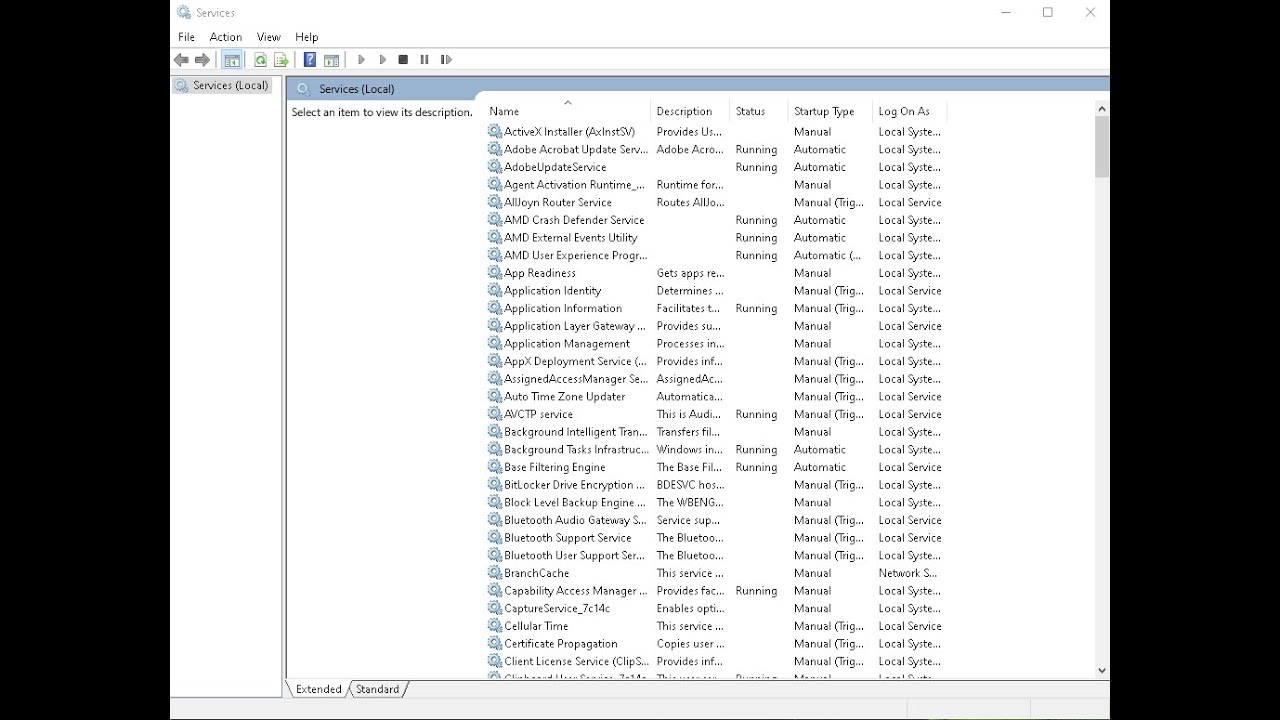
Task: Select Block Level Backup Engine service
Action: click(x=715, y=503)
